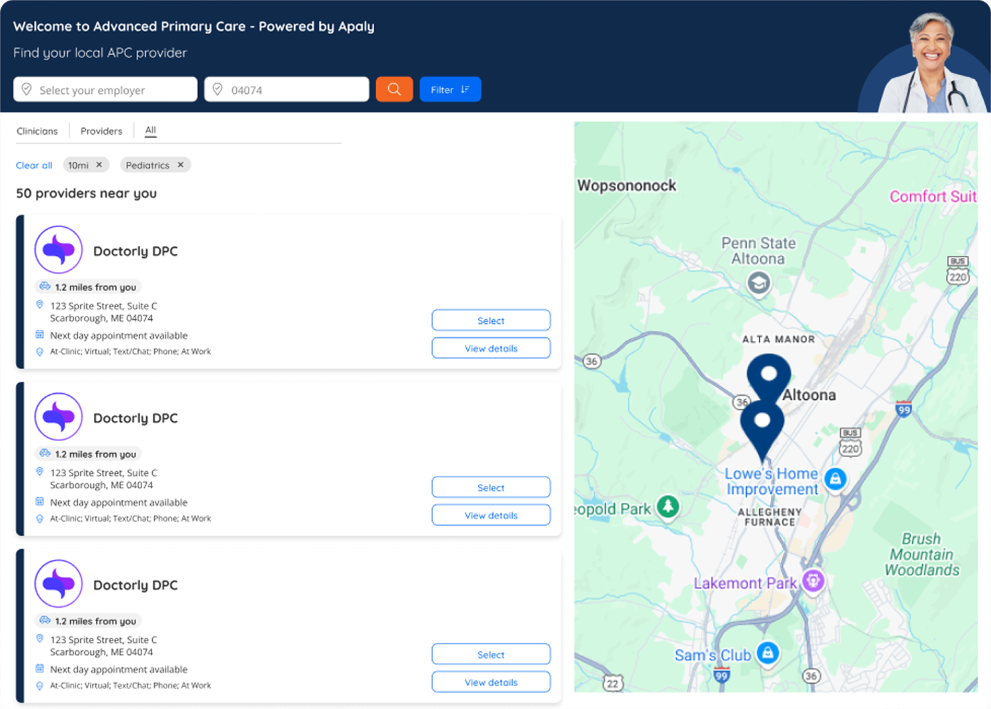991x709 pixels.
Task: Click Lakemont Park map marker
Action: pos(814,581)
